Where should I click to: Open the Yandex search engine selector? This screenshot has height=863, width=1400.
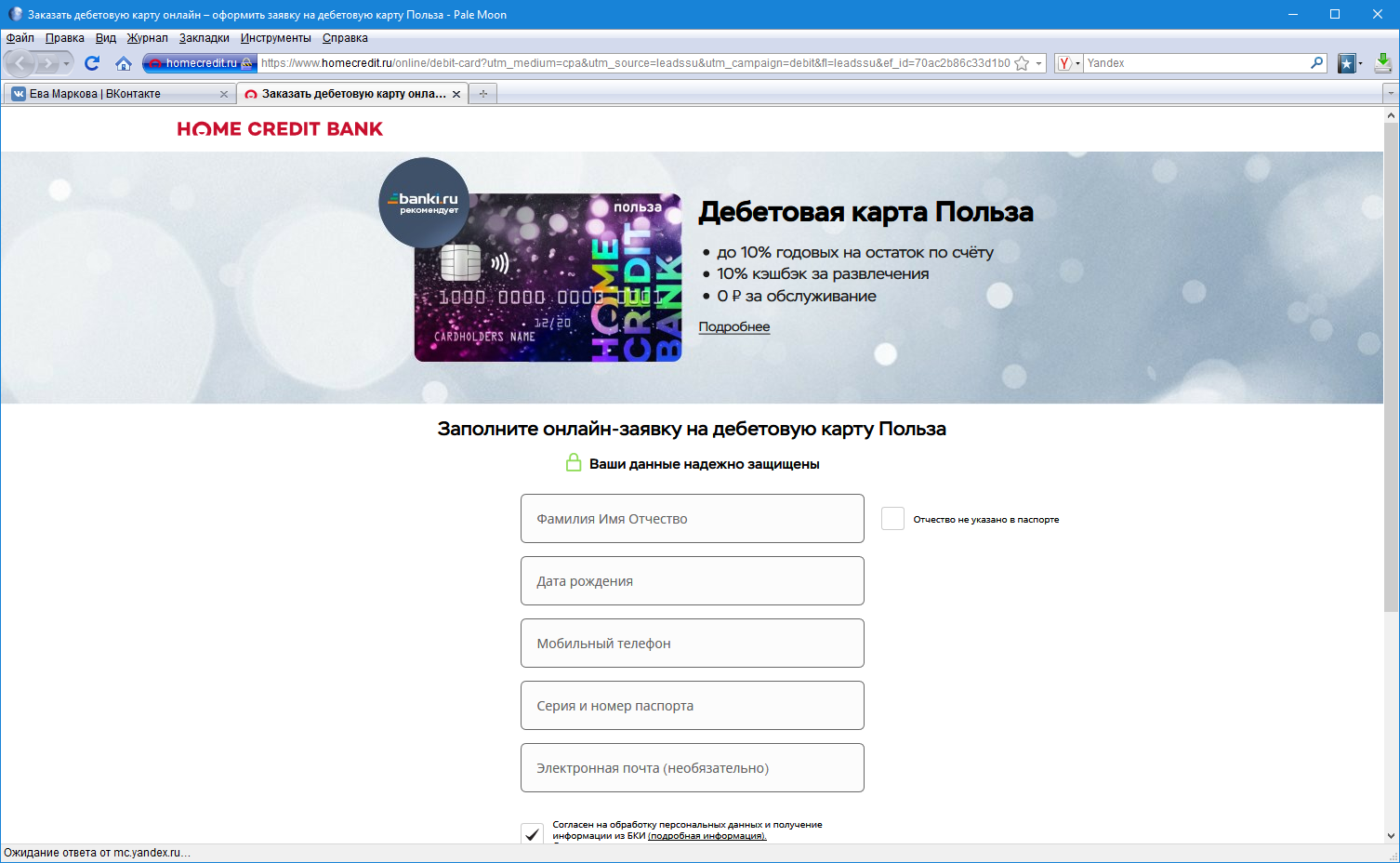point(1068,63)
